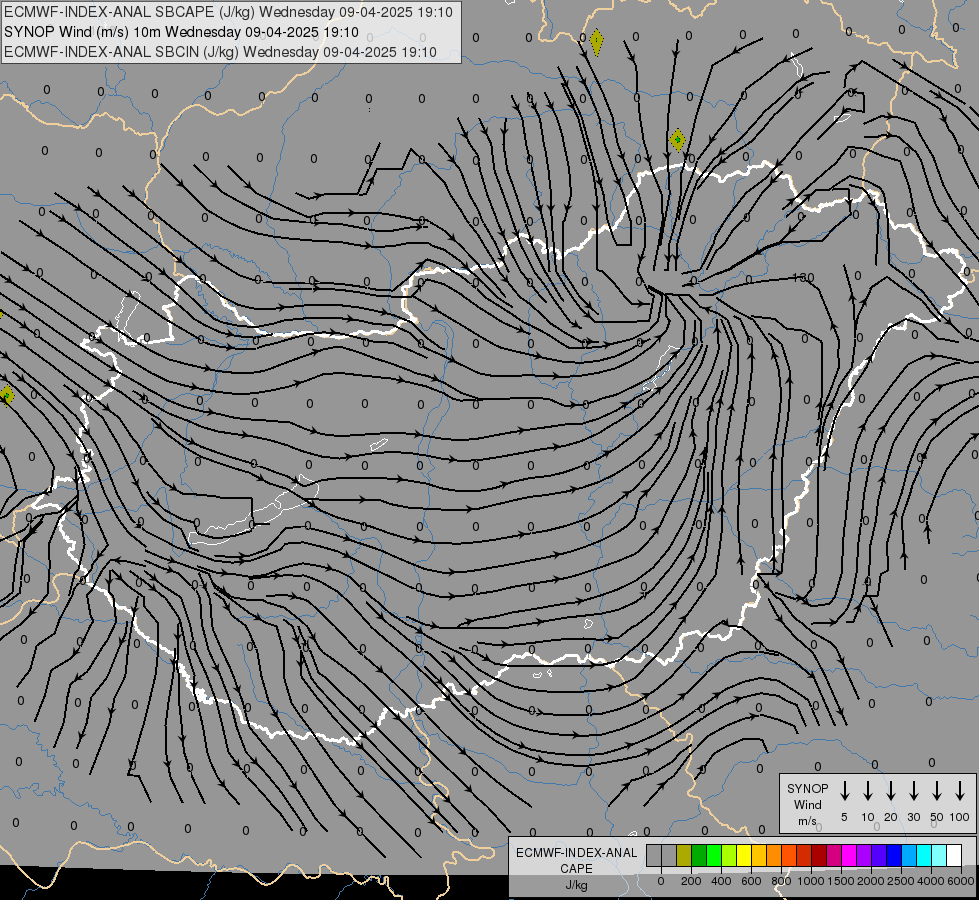979x900 pixels.
Task: Click the 30 m/s wind arrow in legend
Action: click(x=913, y=791)
